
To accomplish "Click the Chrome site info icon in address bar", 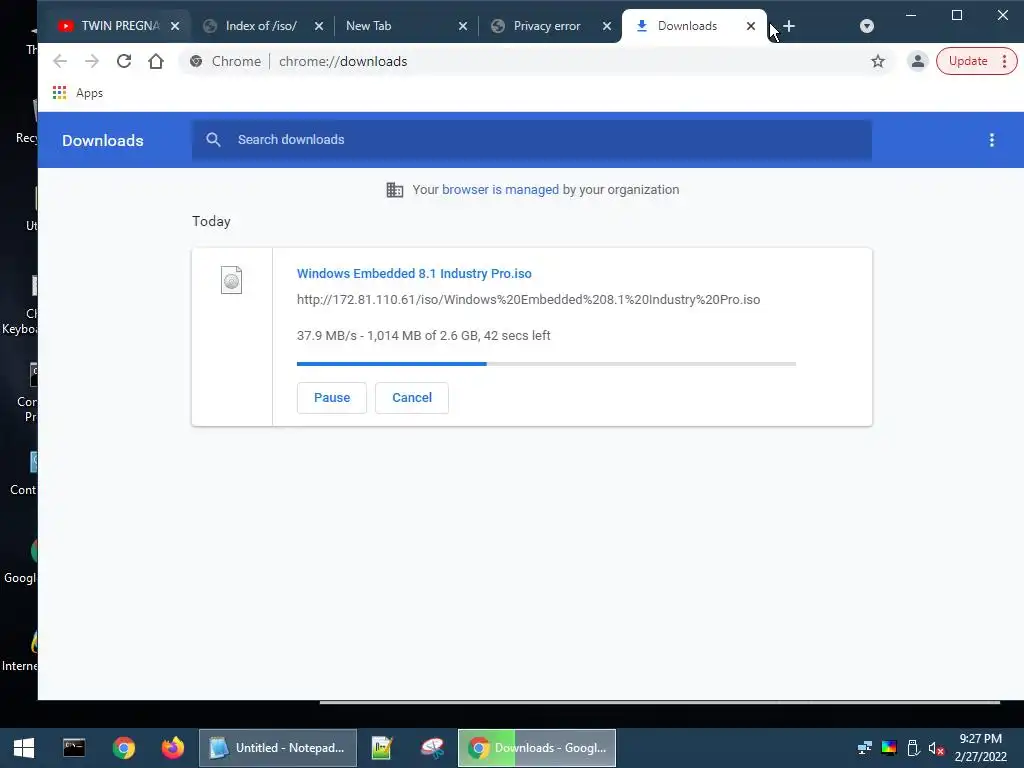I will [x=196, y=61].
